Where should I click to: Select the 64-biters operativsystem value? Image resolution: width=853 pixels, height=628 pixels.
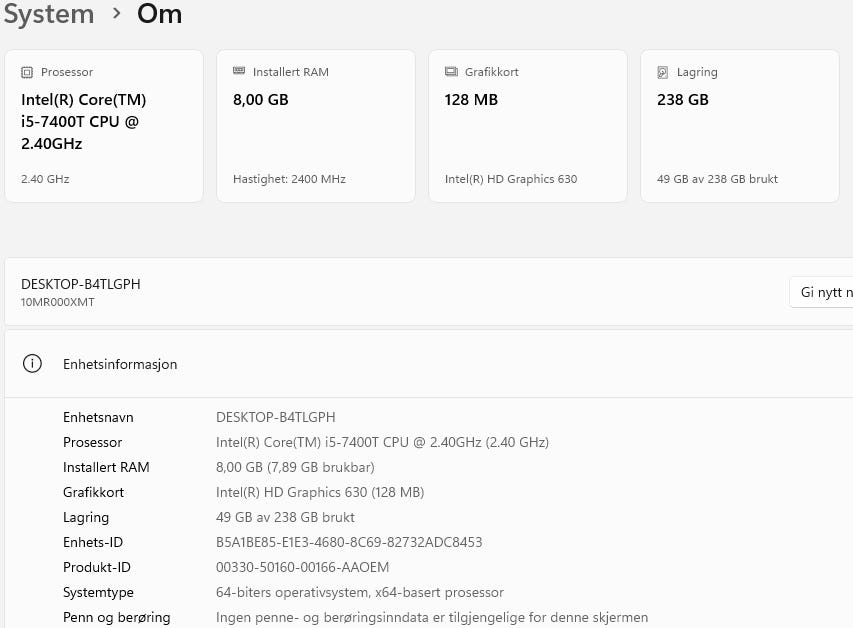(x=360, y=593)
